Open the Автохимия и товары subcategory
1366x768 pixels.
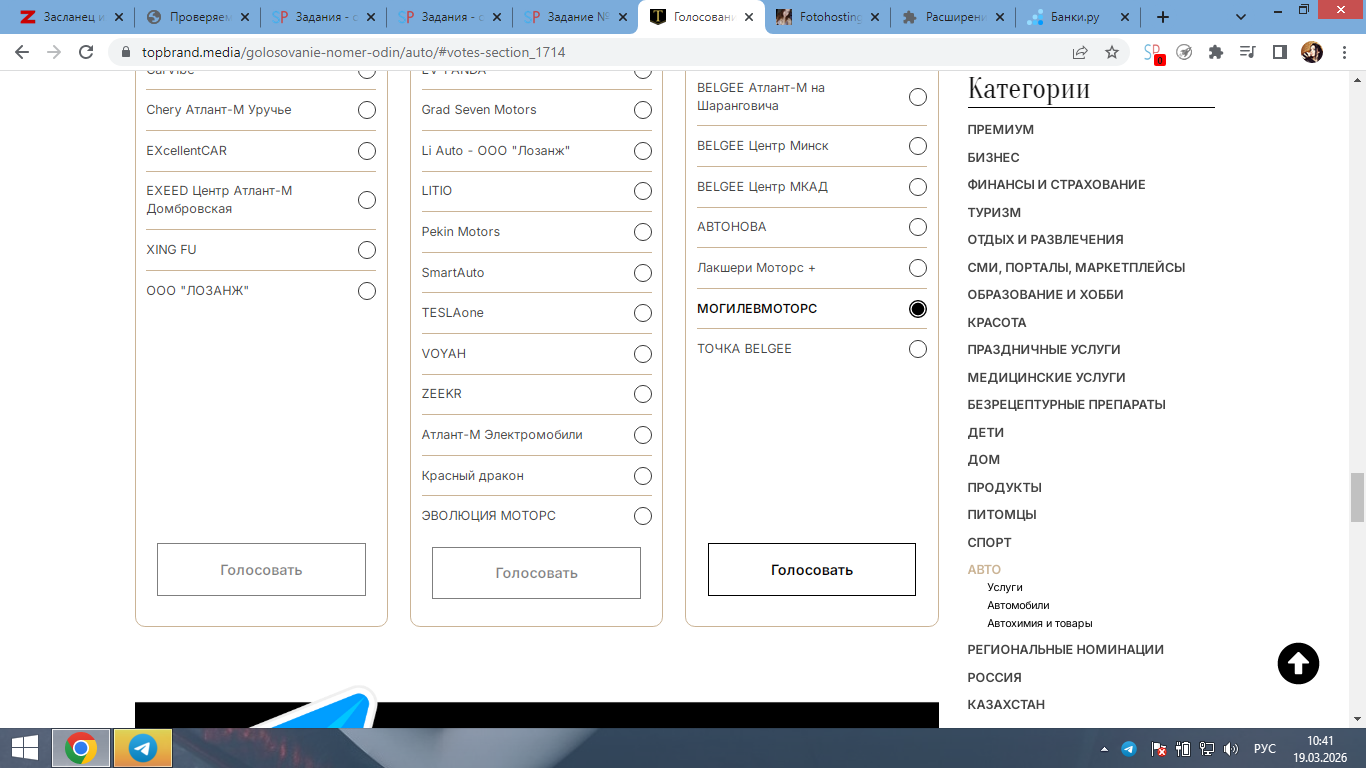pos(1040,623)
